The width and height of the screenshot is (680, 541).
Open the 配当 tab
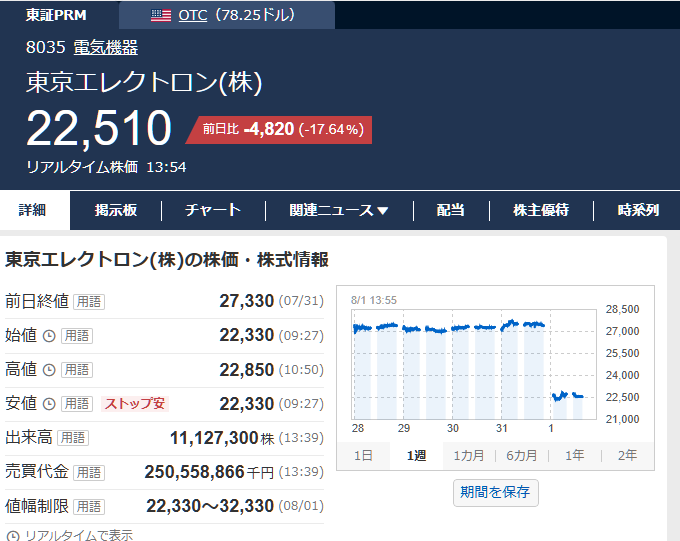[x=450, y=210]
